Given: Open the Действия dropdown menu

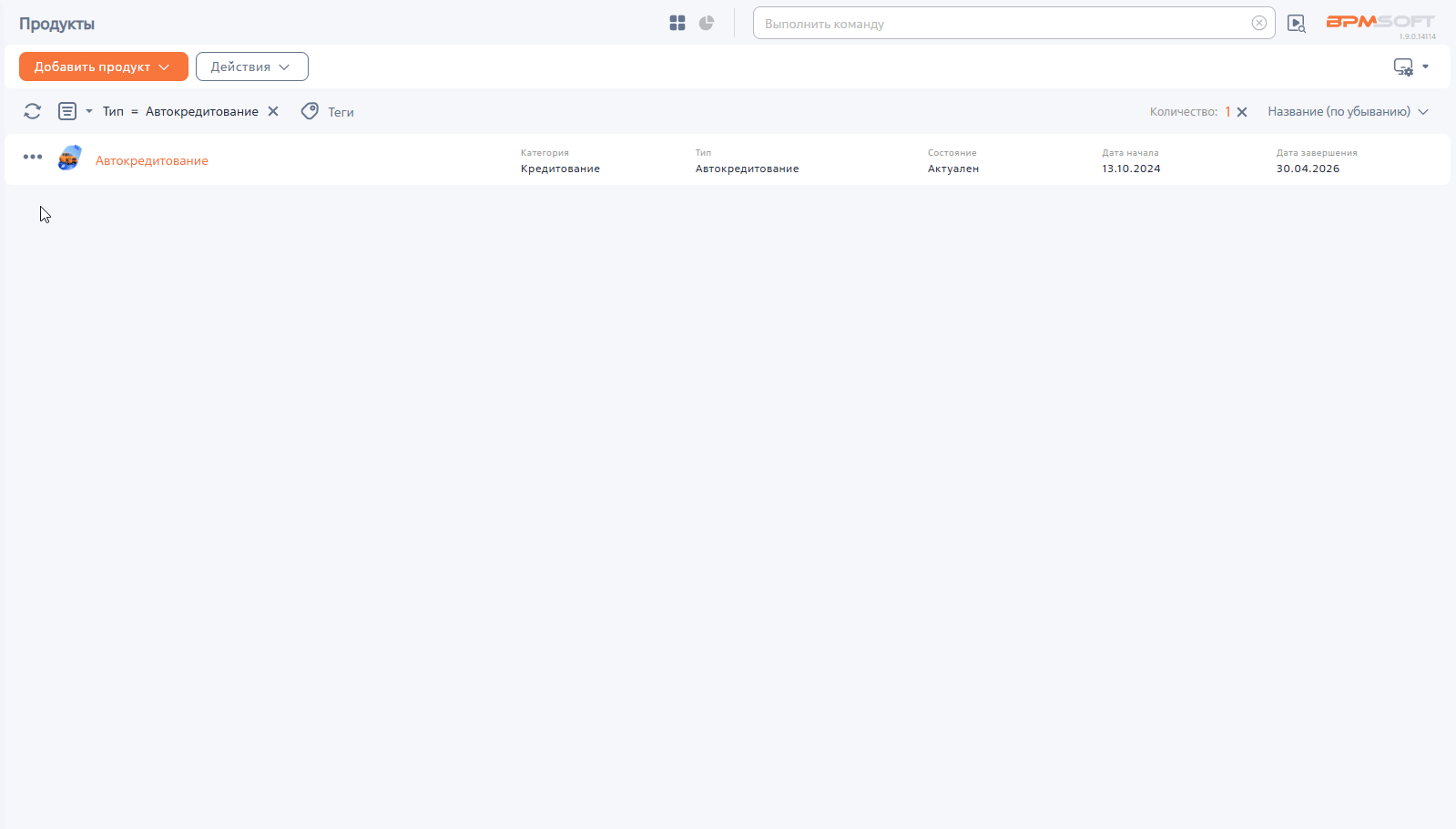Looking at the screenshot, I should coord(251,67).
